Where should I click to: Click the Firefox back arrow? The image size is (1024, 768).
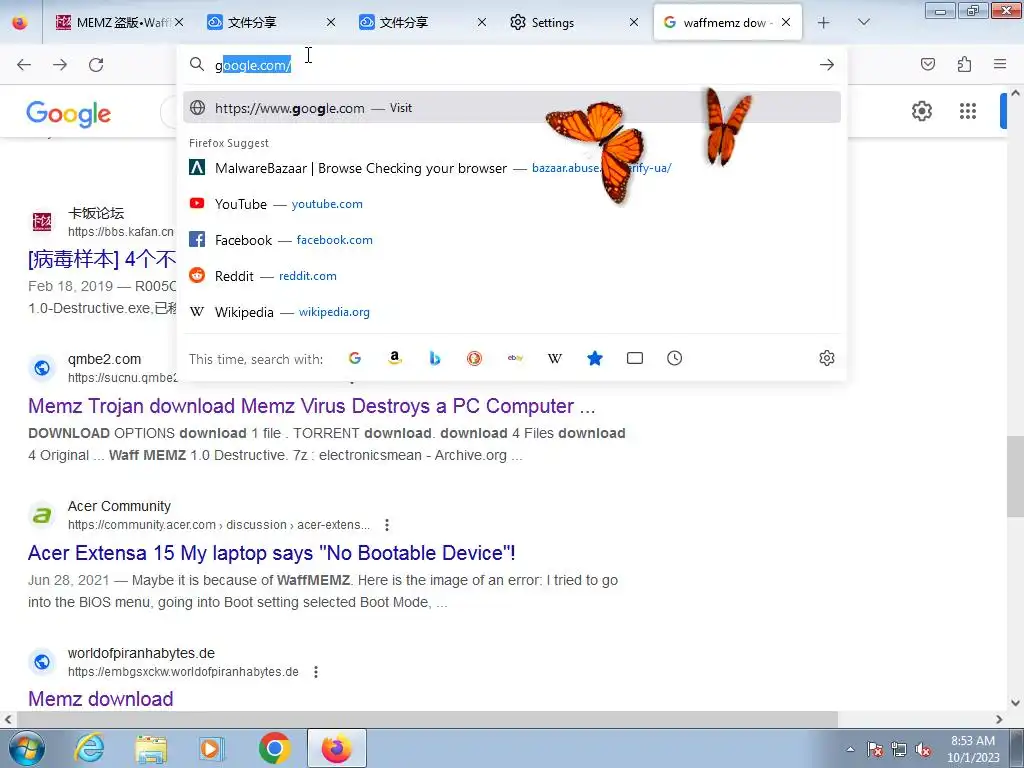(x=24, y=65)
